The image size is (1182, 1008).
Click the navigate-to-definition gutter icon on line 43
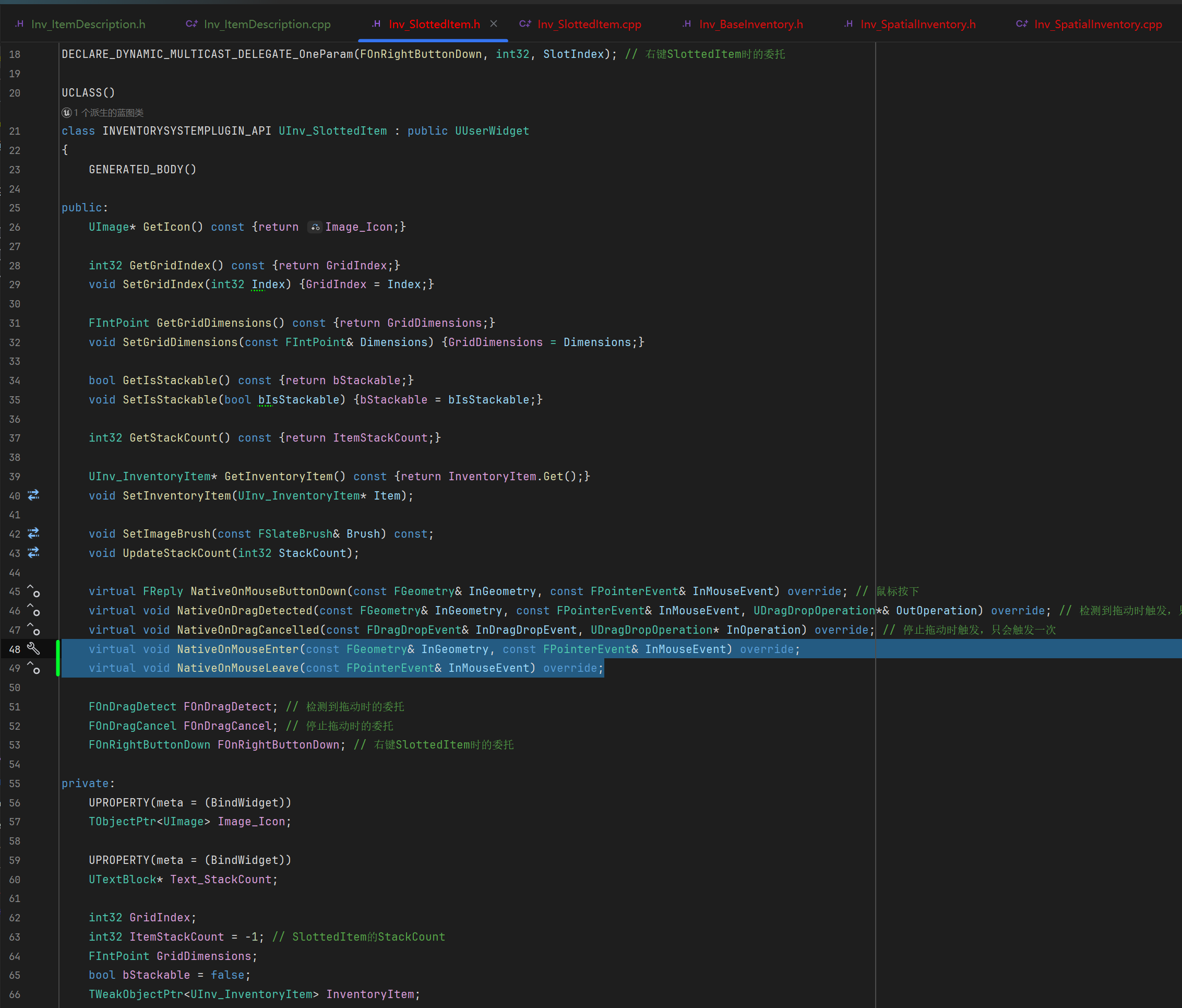tap(33, 552)
